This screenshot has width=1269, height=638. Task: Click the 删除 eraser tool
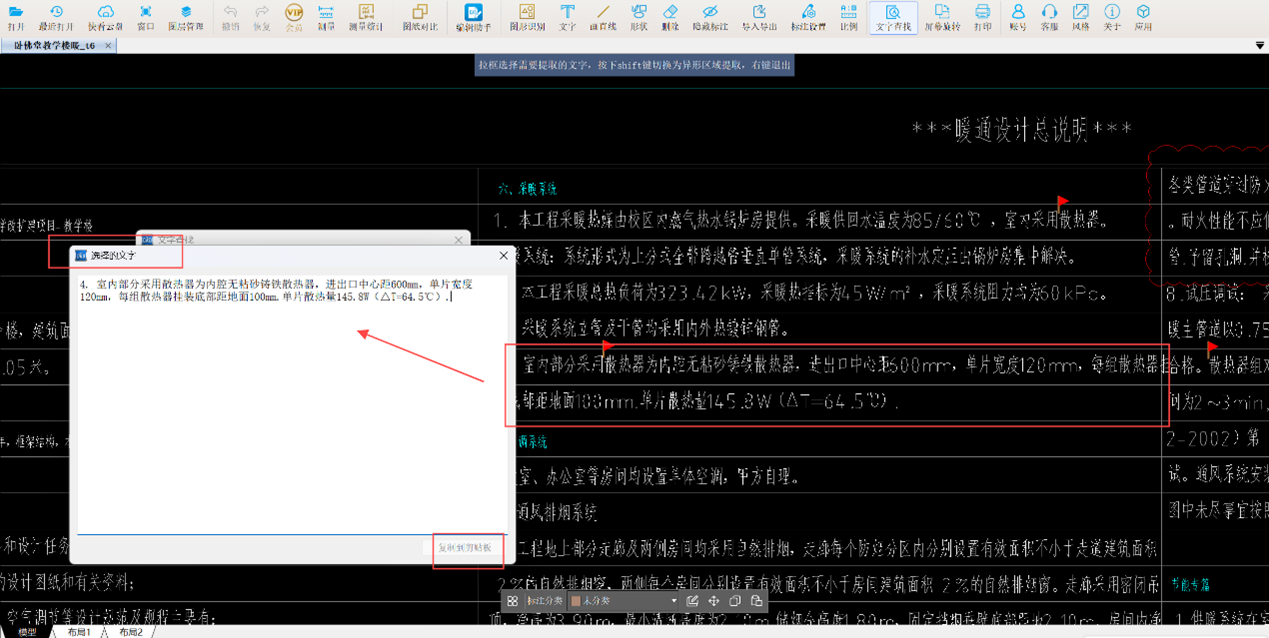pyautogui.click(x=670, y=16)
